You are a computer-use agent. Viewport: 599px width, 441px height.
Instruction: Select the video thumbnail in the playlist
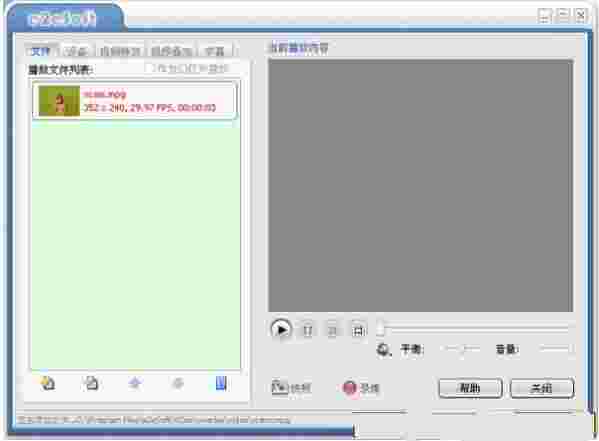click(x=59, y=101)
